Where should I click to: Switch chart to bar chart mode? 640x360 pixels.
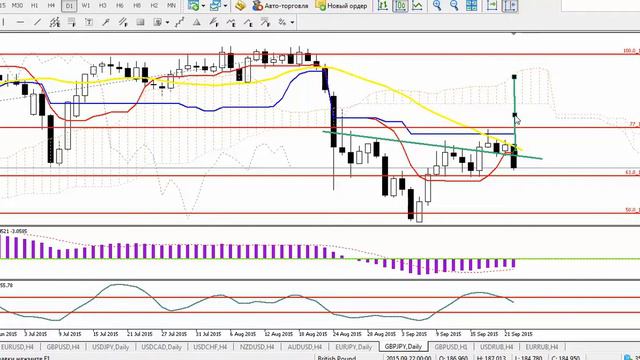click(383, 6)
